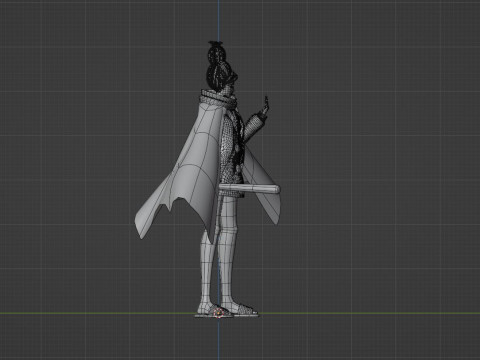Click the horizontal club at the waist
The height and width of the screenshot is (360, 480).
point(249,189)
